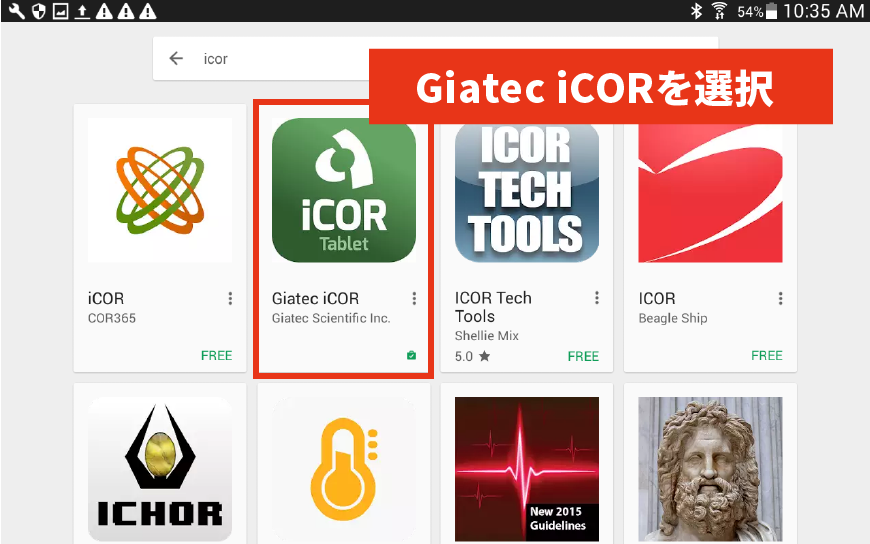Tap the upload notification icon in status bar

(x=82, y=11)
